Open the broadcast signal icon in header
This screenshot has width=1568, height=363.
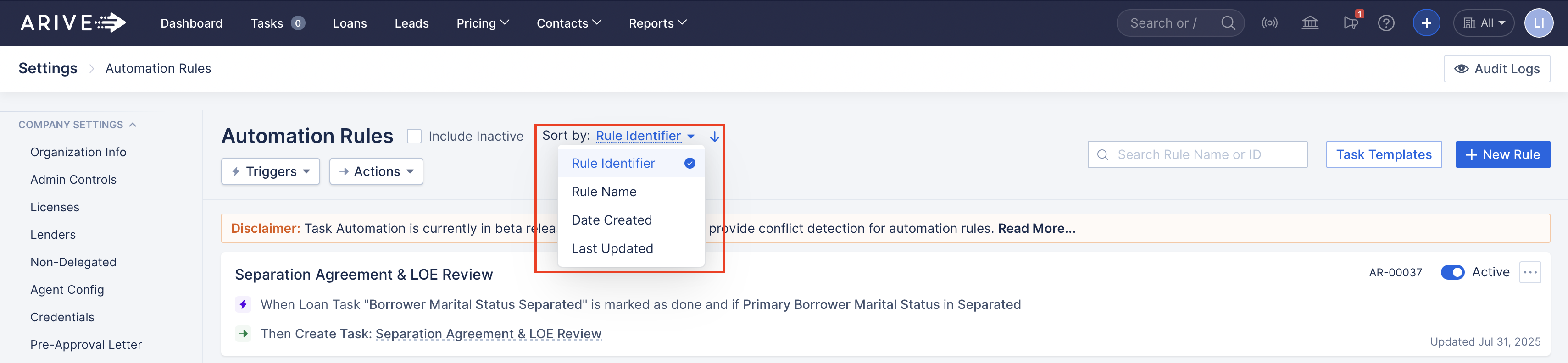point(1269,23)
